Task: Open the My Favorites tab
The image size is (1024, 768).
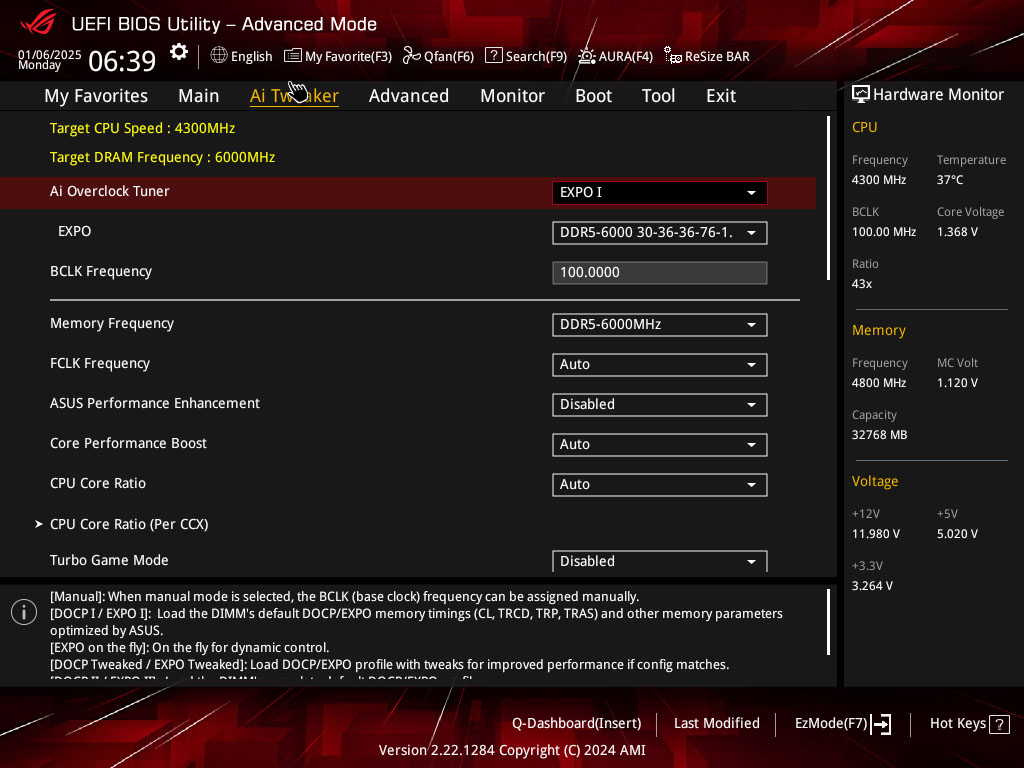Action: tap(96, 96)
